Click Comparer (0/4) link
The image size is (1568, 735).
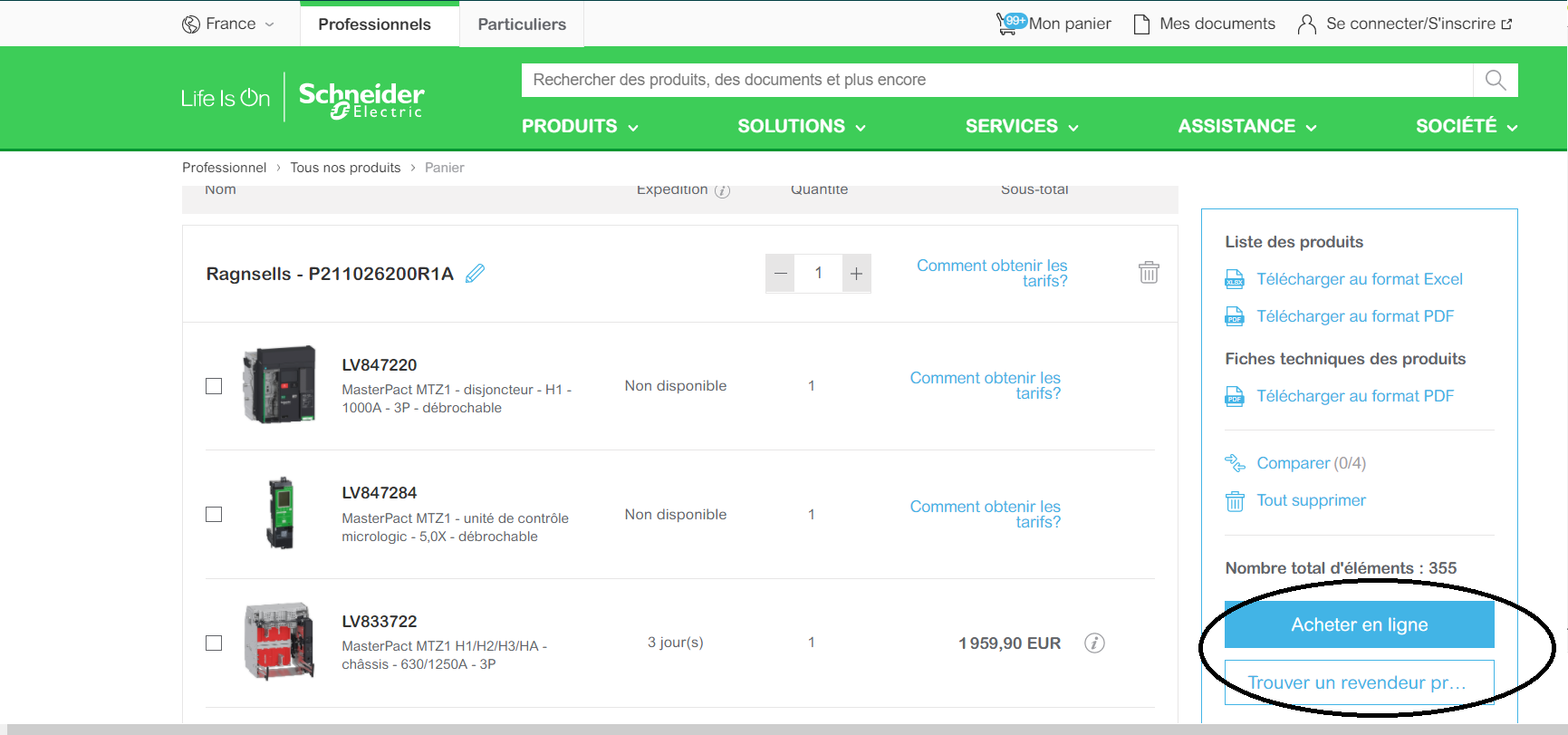(x=1311, y=463)
